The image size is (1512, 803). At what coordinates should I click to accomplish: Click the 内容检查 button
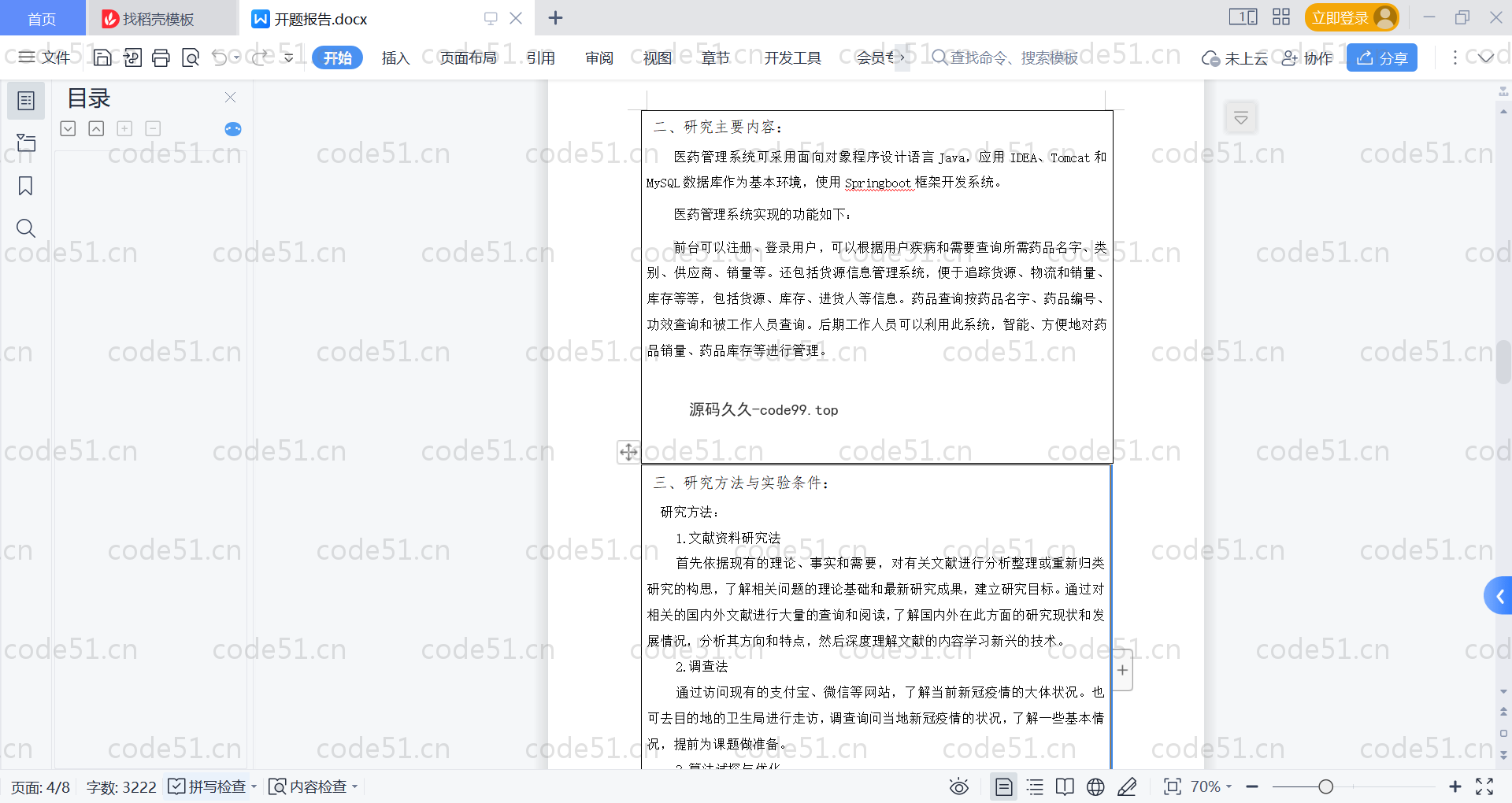(x=308, y=786)
